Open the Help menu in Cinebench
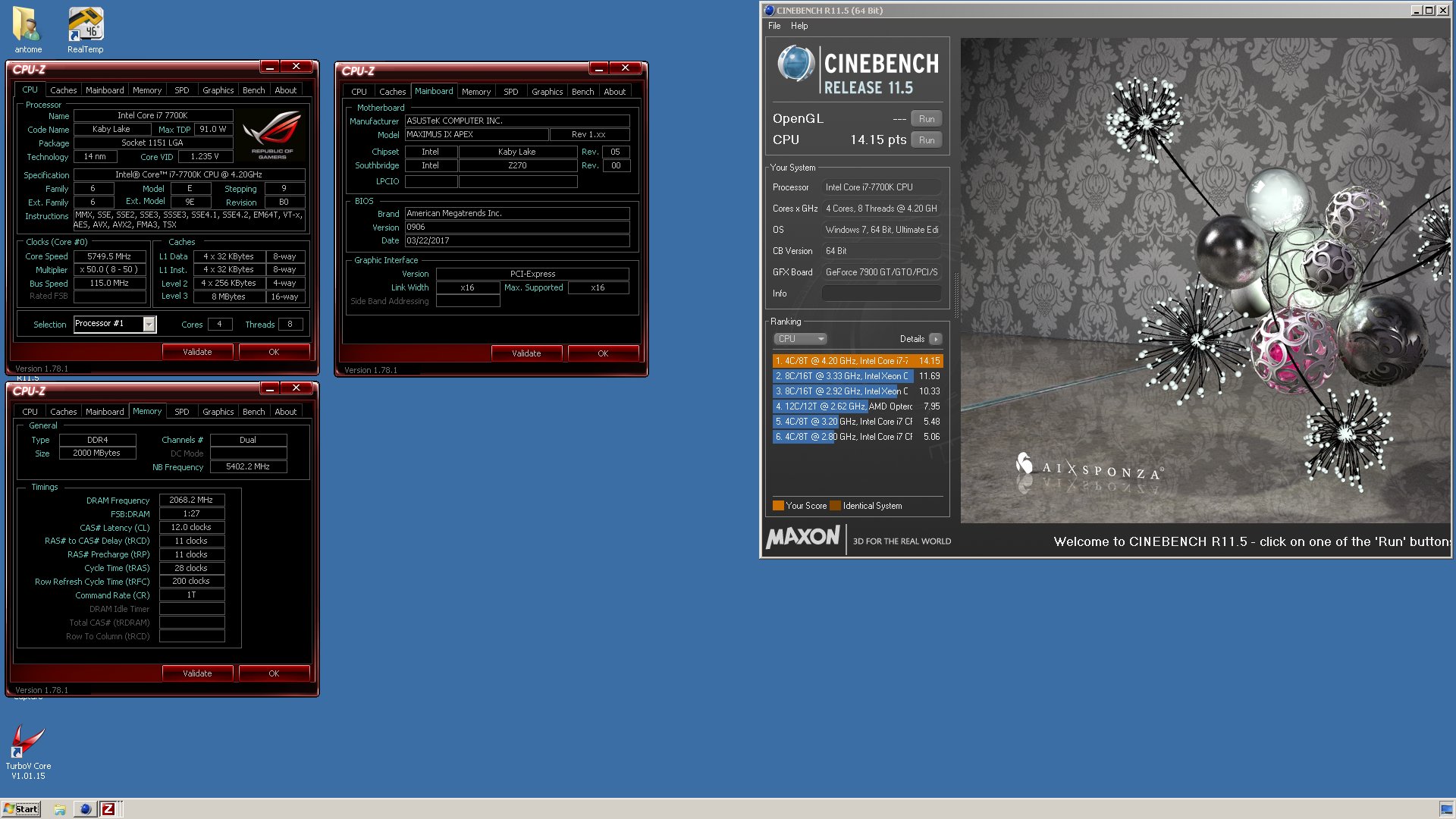1456x819 pixels. (799, 26)
